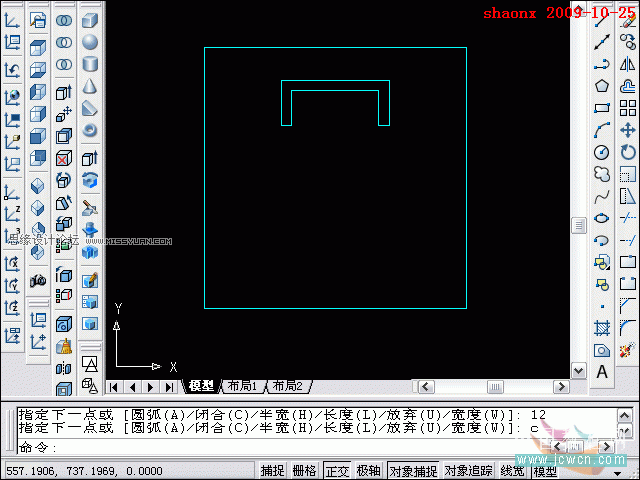
Task: Select the Mirror modify tool
Action: [x=628, y=64]
